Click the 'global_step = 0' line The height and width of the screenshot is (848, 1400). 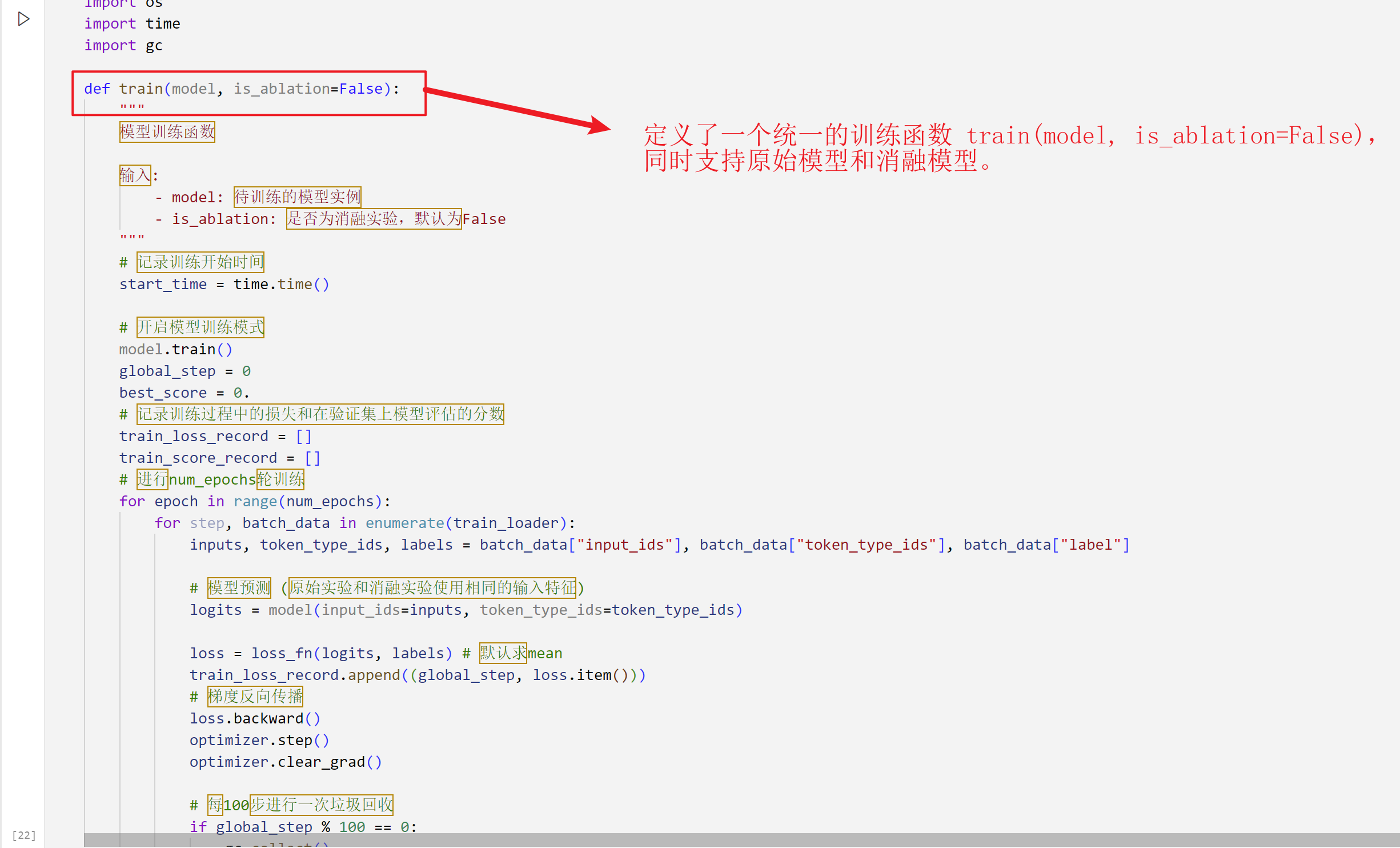tap(185, 371)
